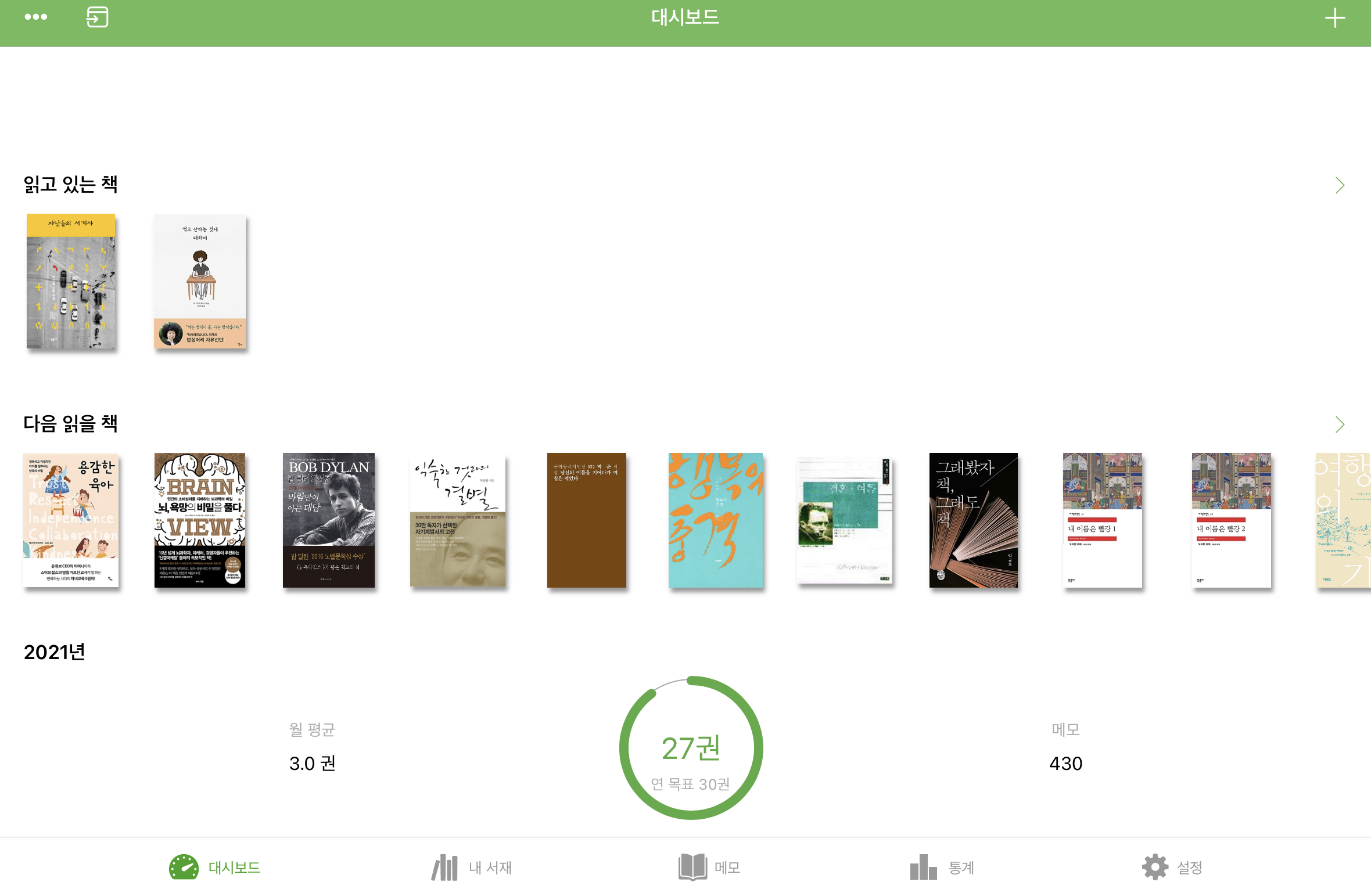Open the three-dots more menu
This screenshot has height=896, width=1371.
click(x=35, y=17)
